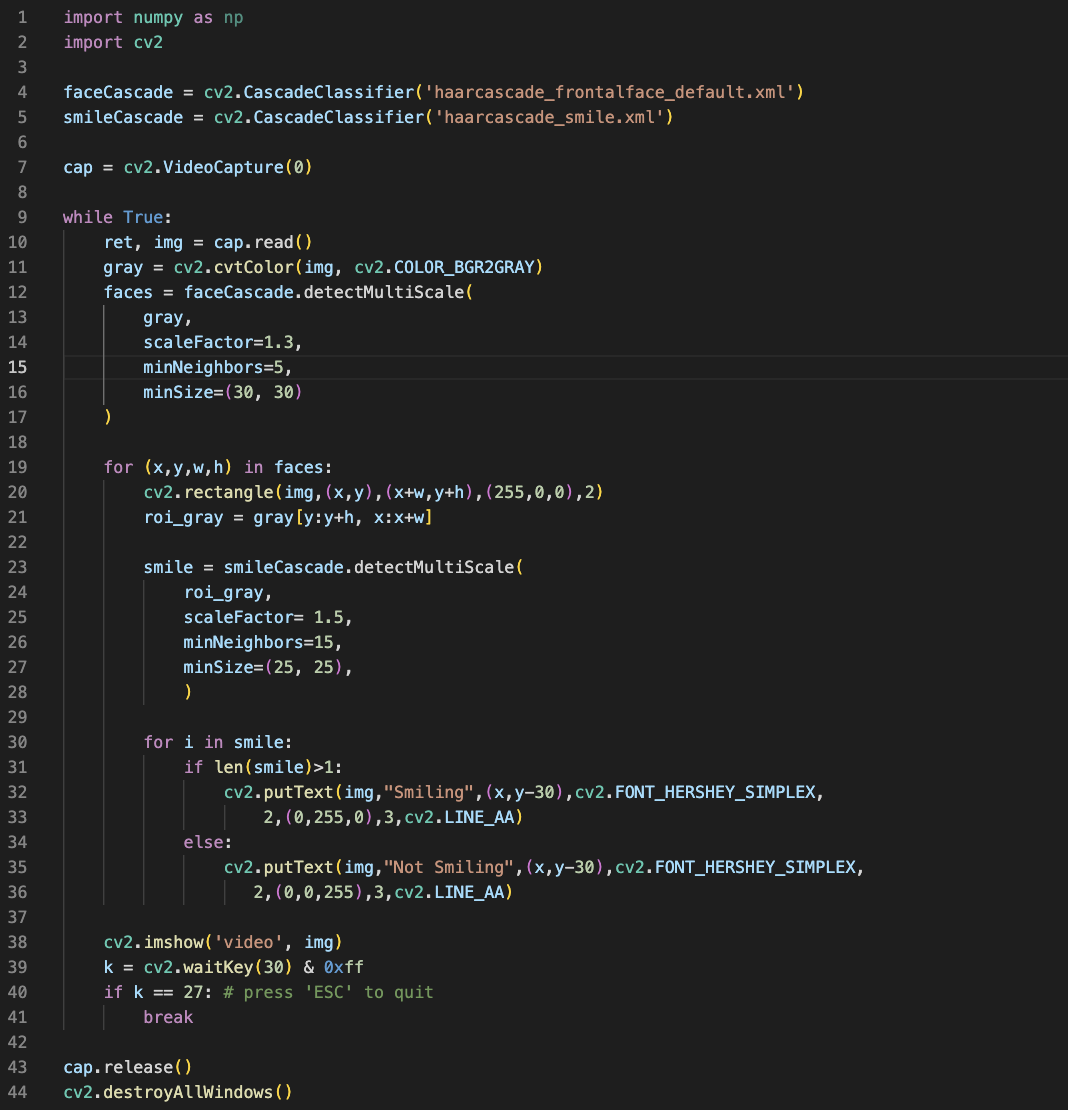Click 'haarcascade_frontalface_default.xml' string

[609, 93]
